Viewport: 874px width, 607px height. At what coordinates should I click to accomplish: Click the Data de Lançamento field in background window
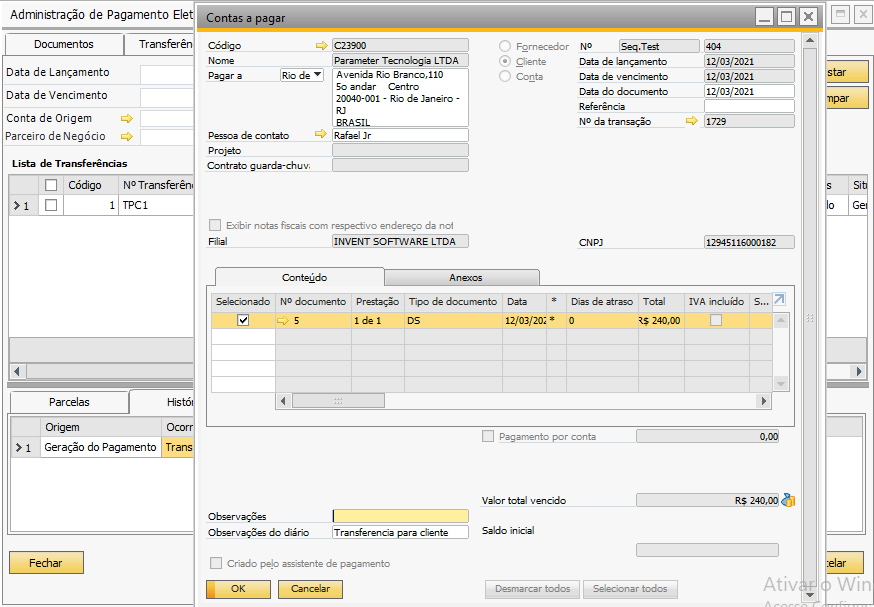click(167, 73)
